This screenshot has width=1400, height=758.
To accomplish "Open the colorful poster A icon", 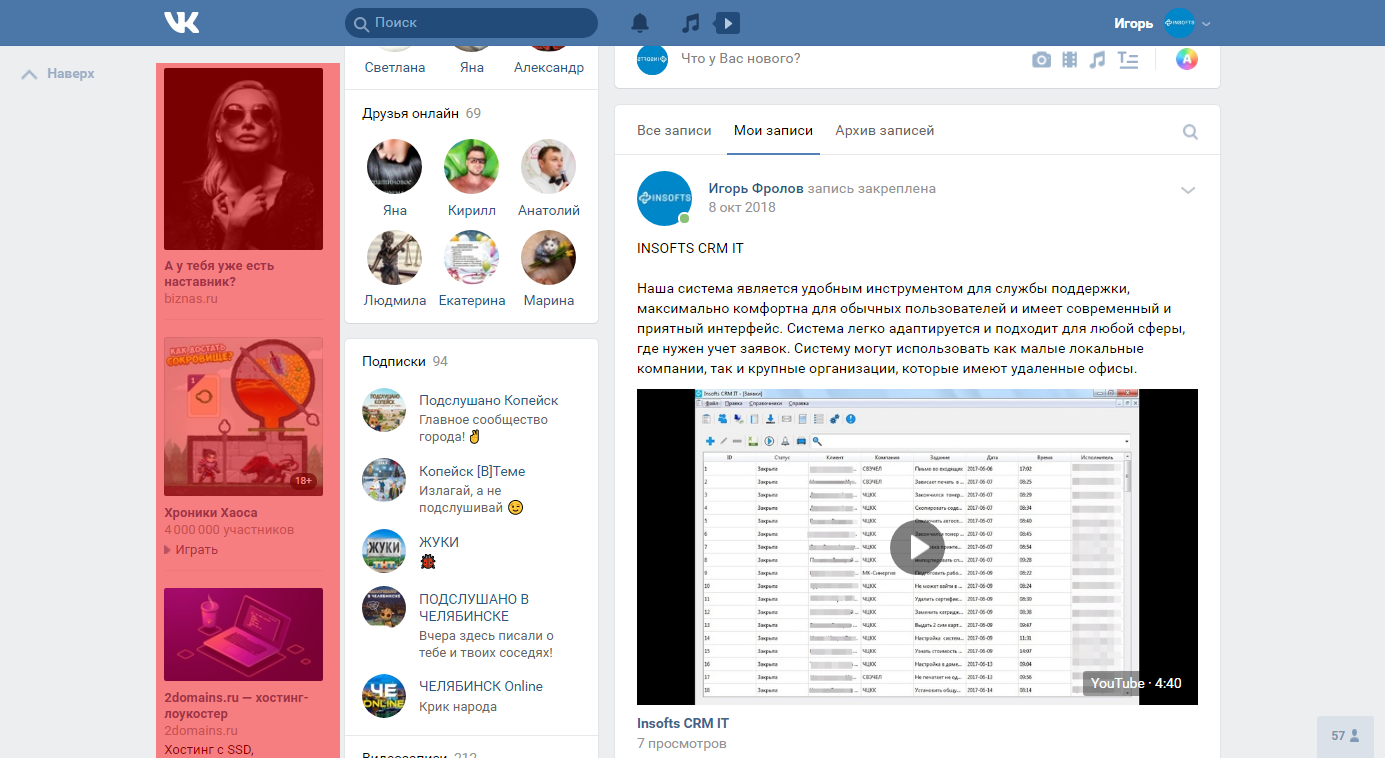I will point(1186,59).
